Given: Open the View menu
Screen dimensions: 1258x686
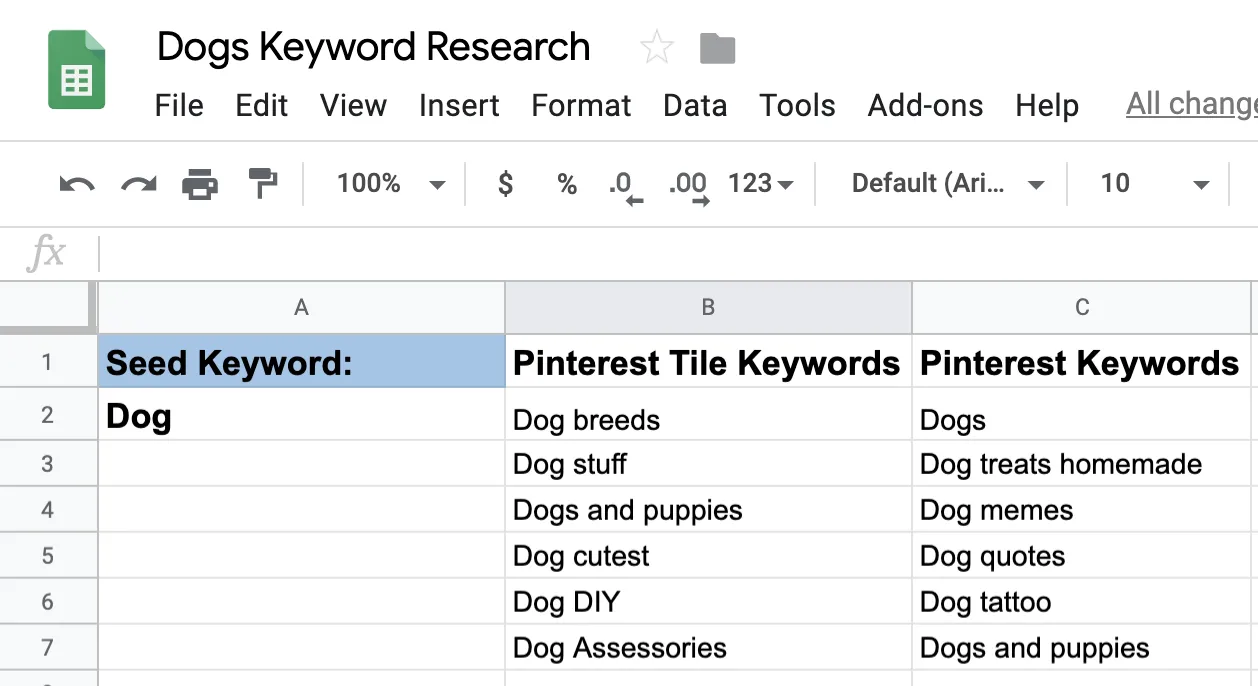Looking at the screenshot, I should (x=353, y=106).
